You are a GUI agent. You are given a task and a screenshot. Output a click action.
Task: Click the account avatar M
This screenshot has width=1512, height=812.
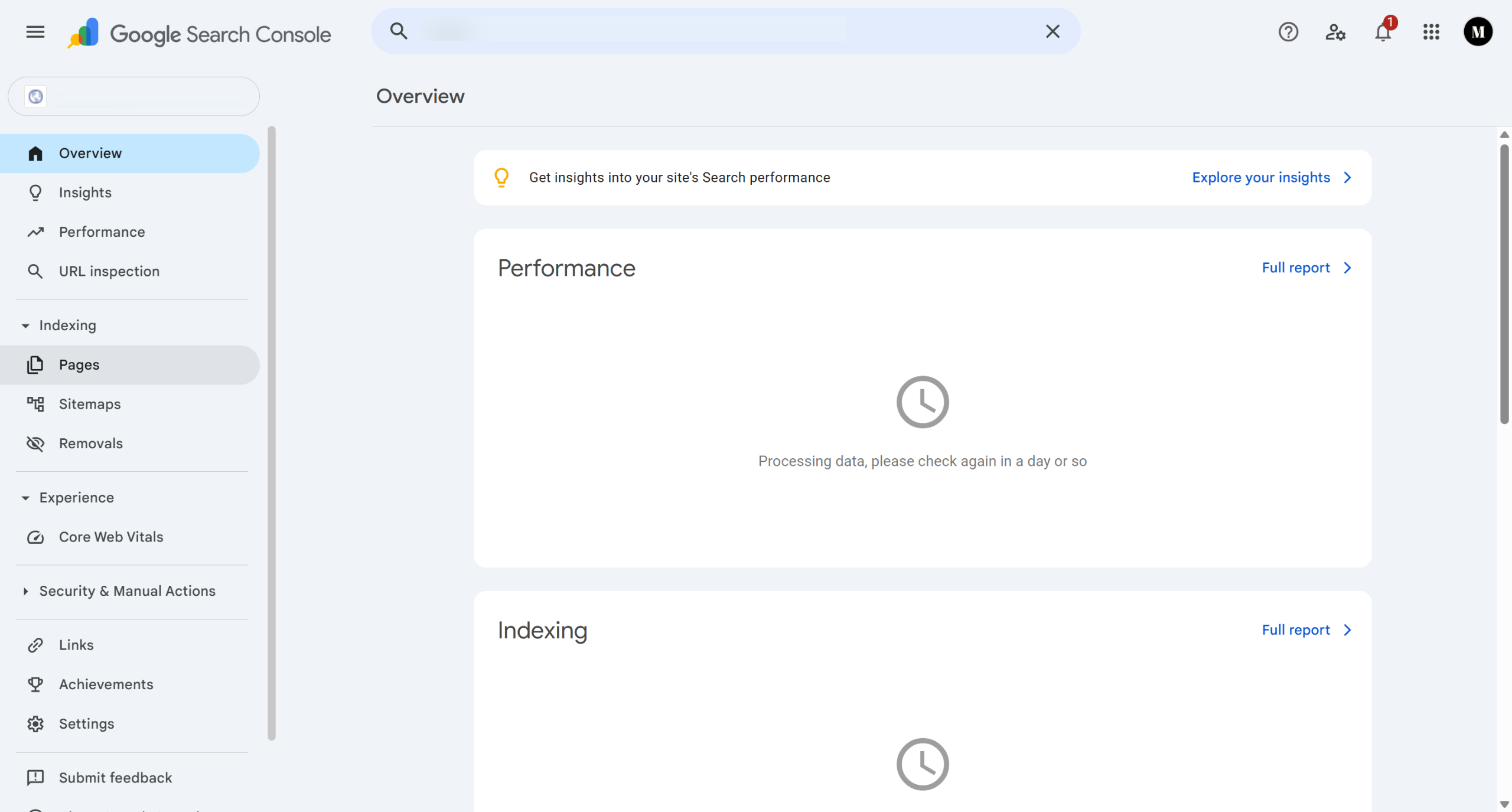click(x=1478, y=32)
